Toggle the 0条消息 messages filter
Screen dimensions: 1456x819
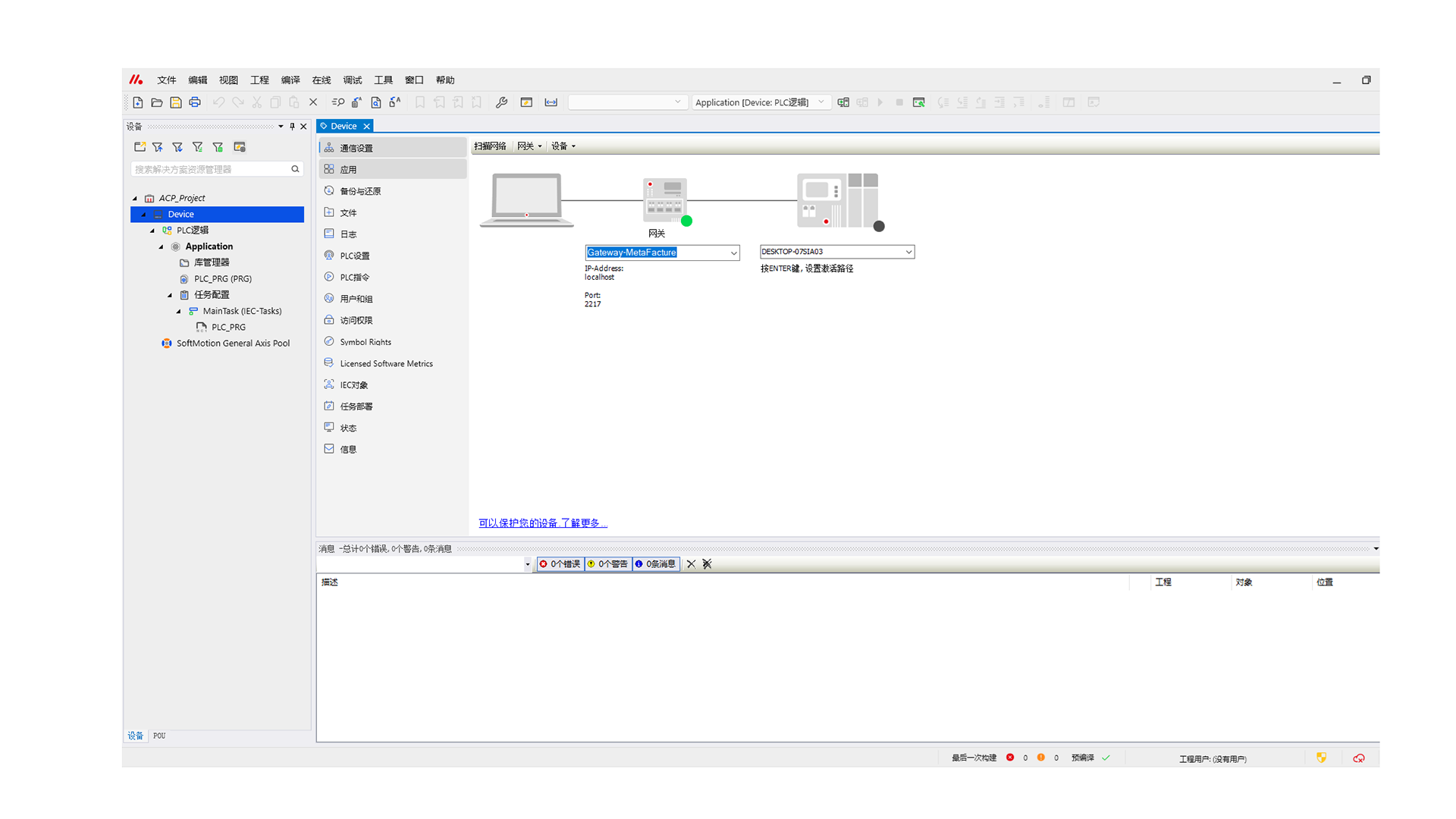tap(656, 564)
